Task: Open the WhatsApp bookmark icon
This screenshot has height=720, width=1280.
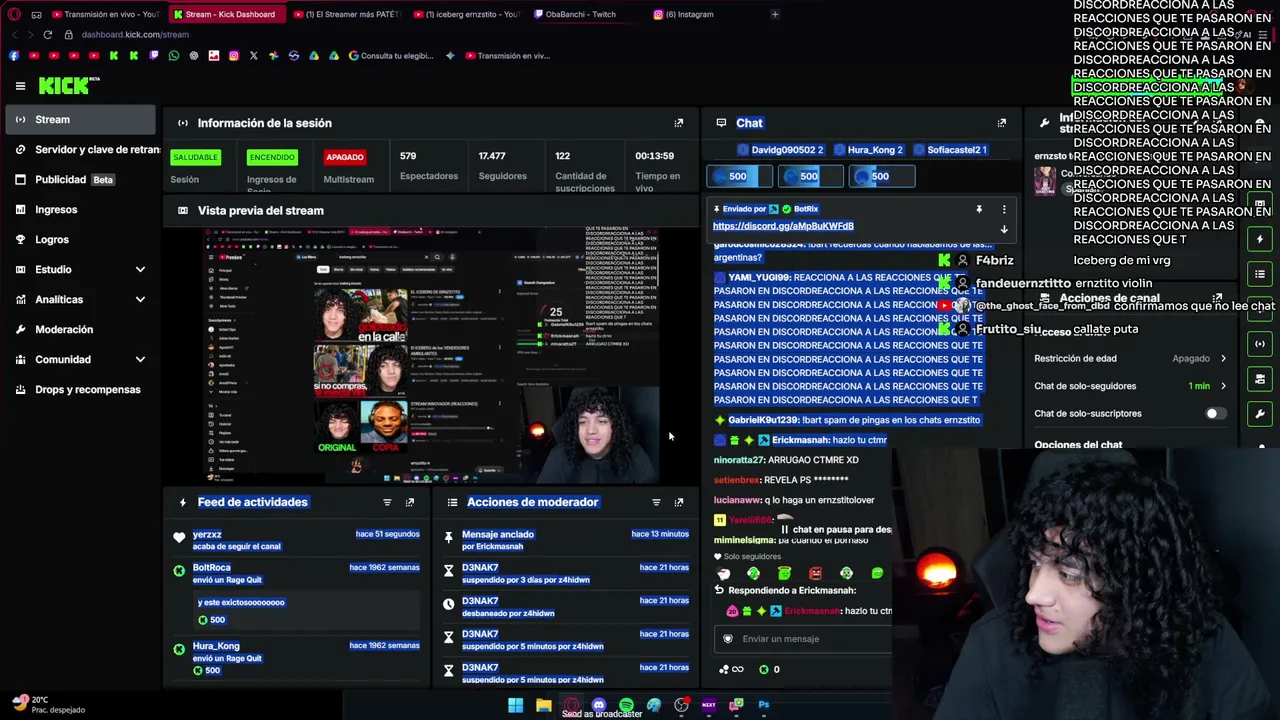Action: [174, 56]
